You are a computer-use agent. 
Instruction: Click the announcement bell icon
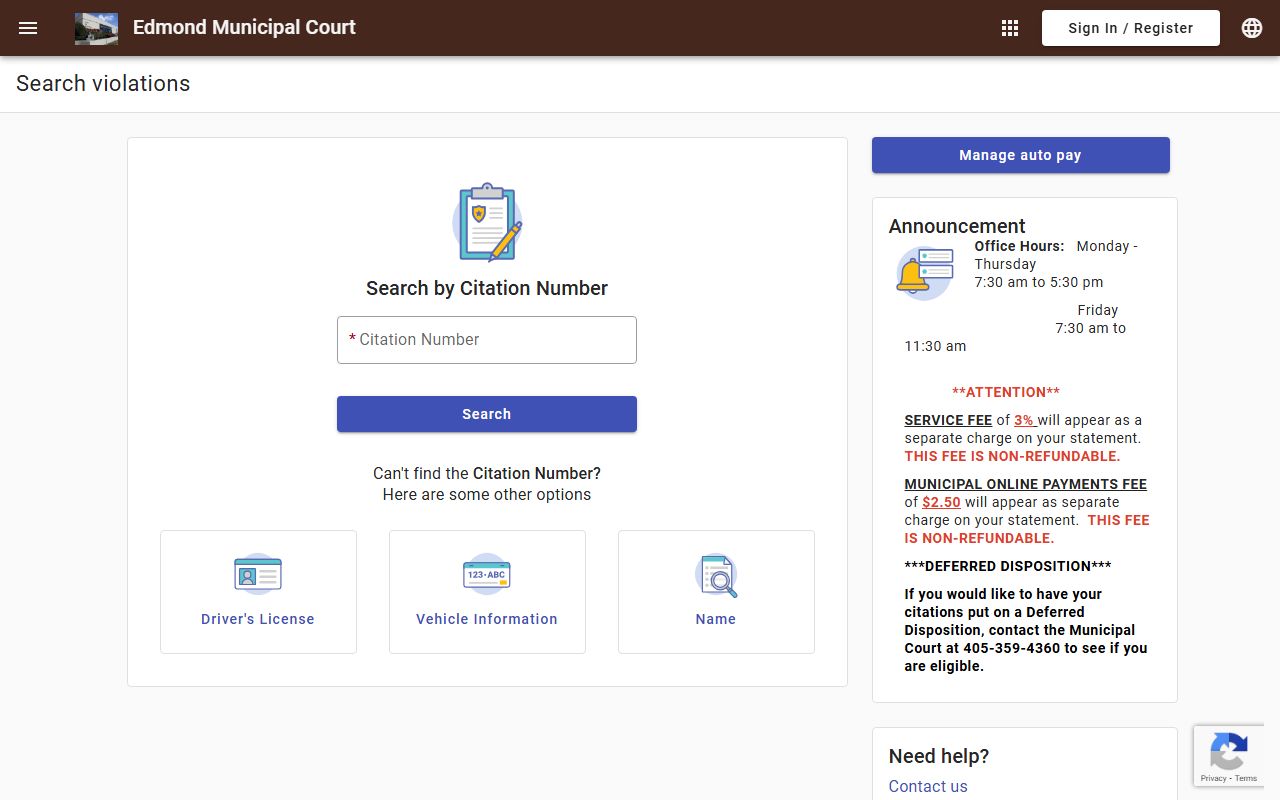pyautogui.click(x=924, y=273)
